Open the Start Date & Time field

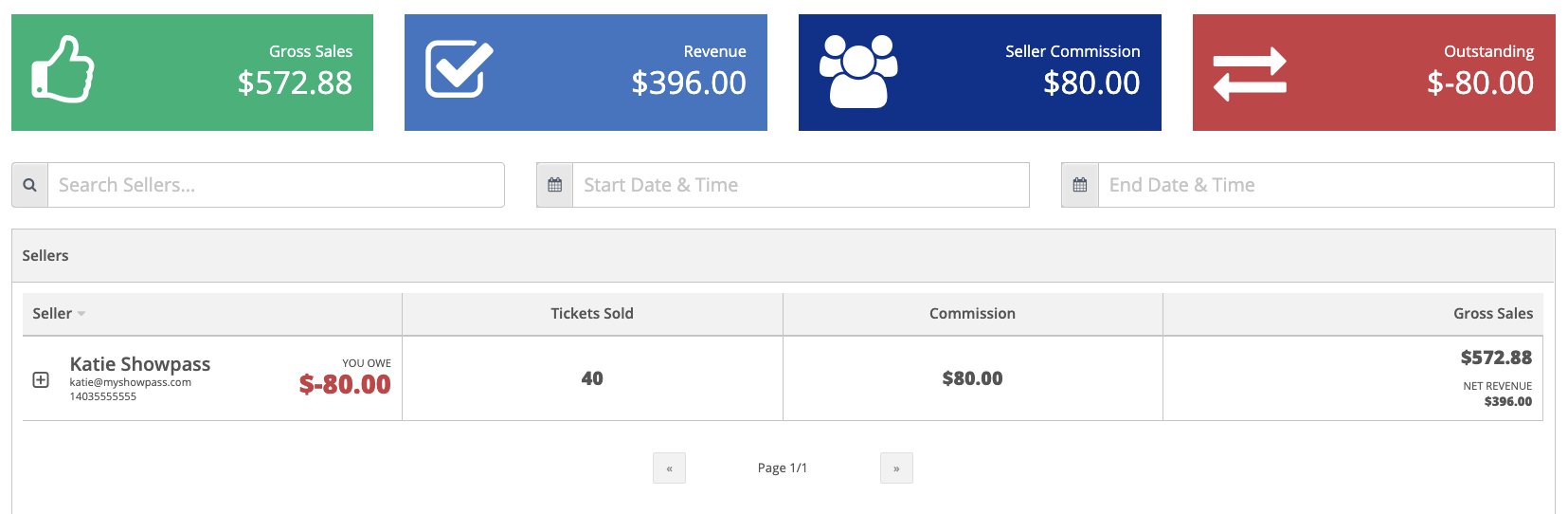(802, 185)
